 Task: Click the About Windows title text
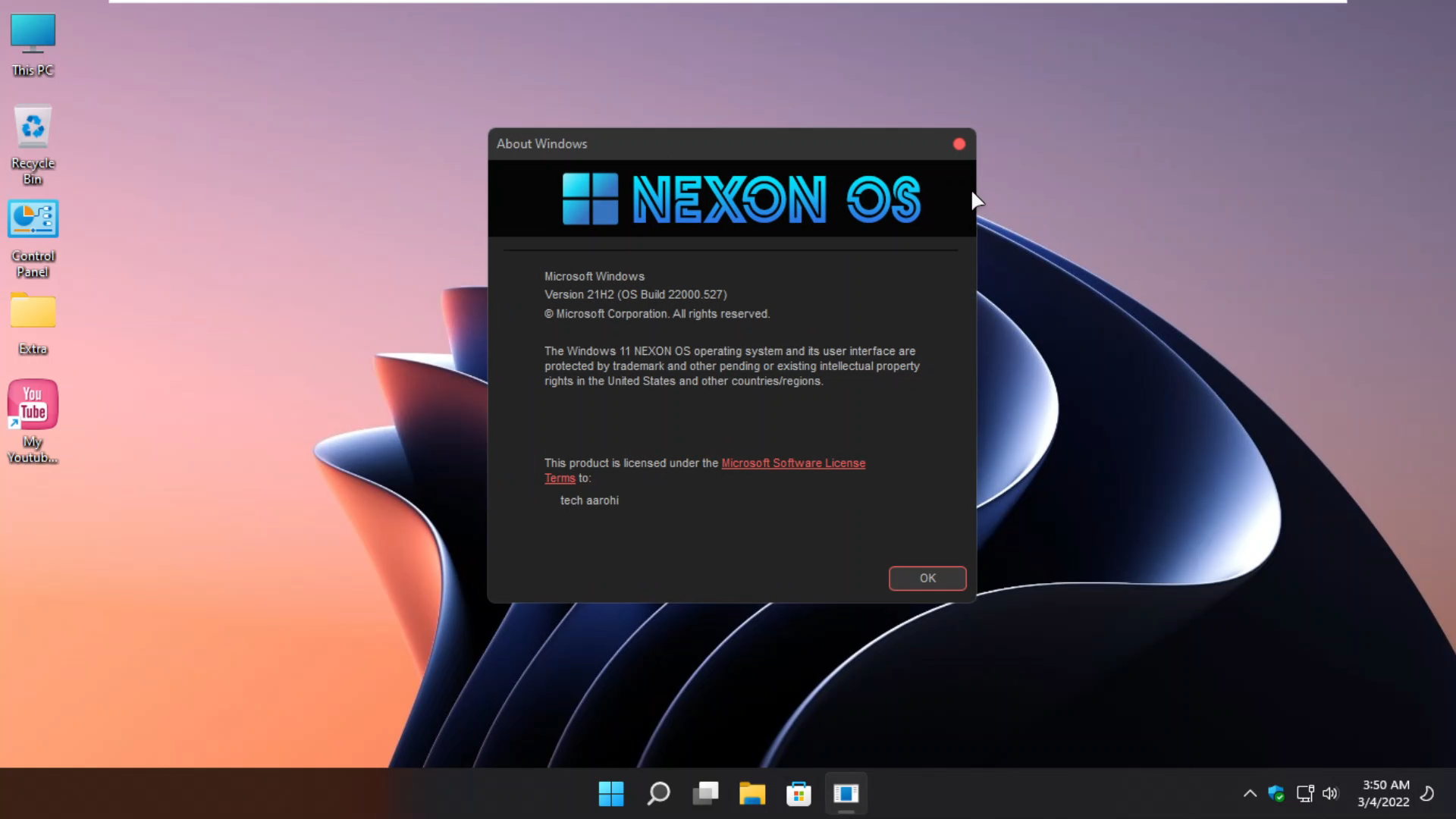coord(541,144)
